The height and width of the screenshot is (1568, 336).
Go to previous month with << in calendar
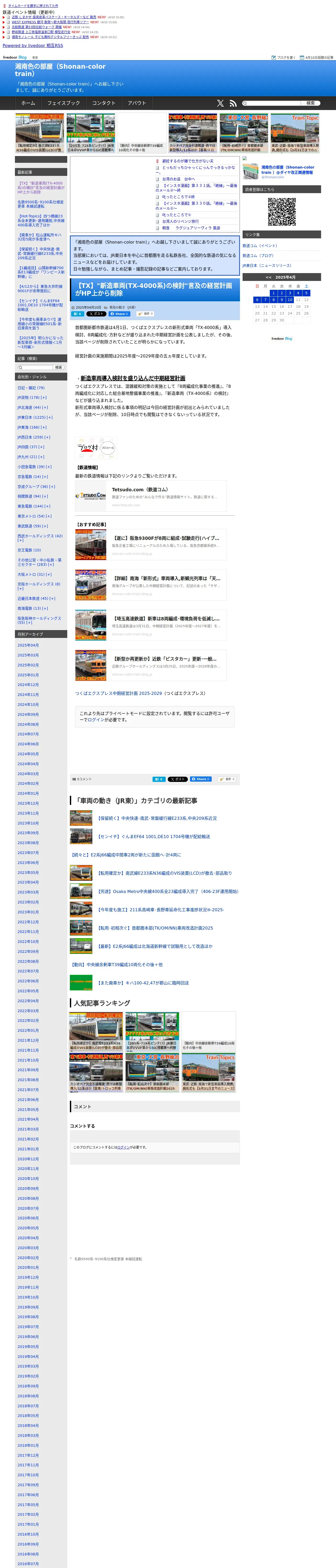268,277
